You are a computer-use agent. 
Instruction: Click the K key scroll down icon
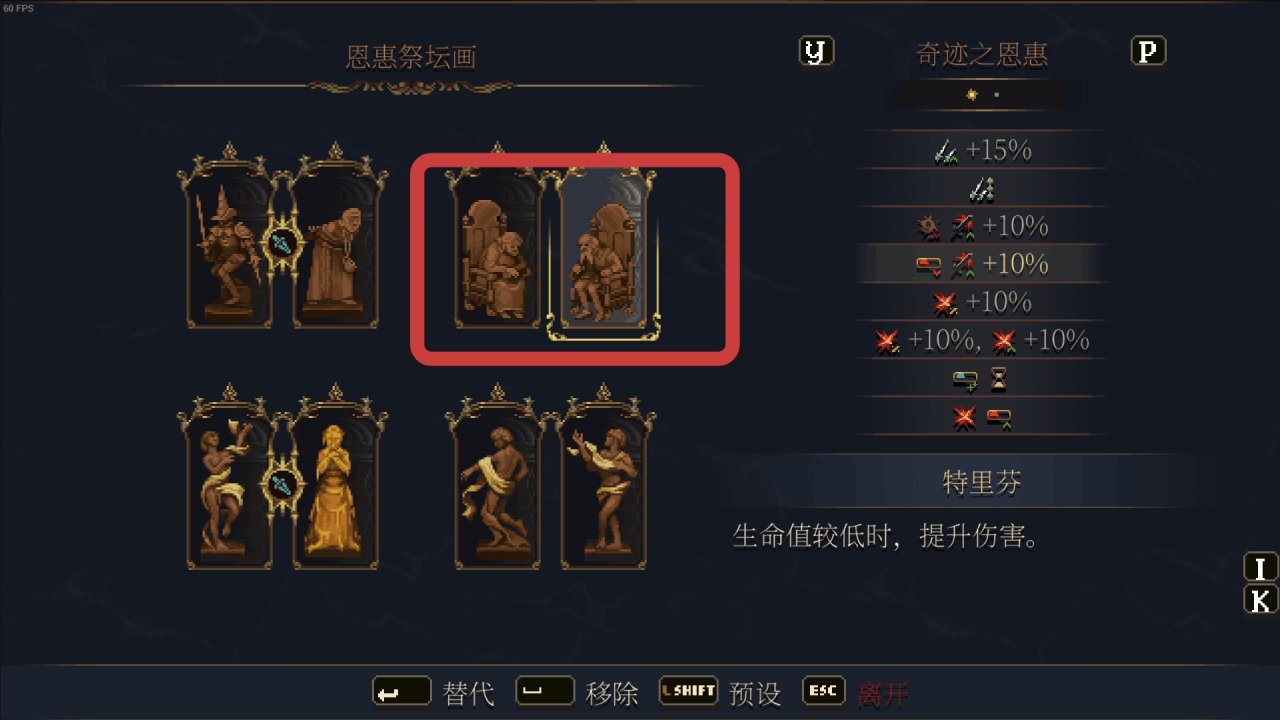[x=1261, y=600]
